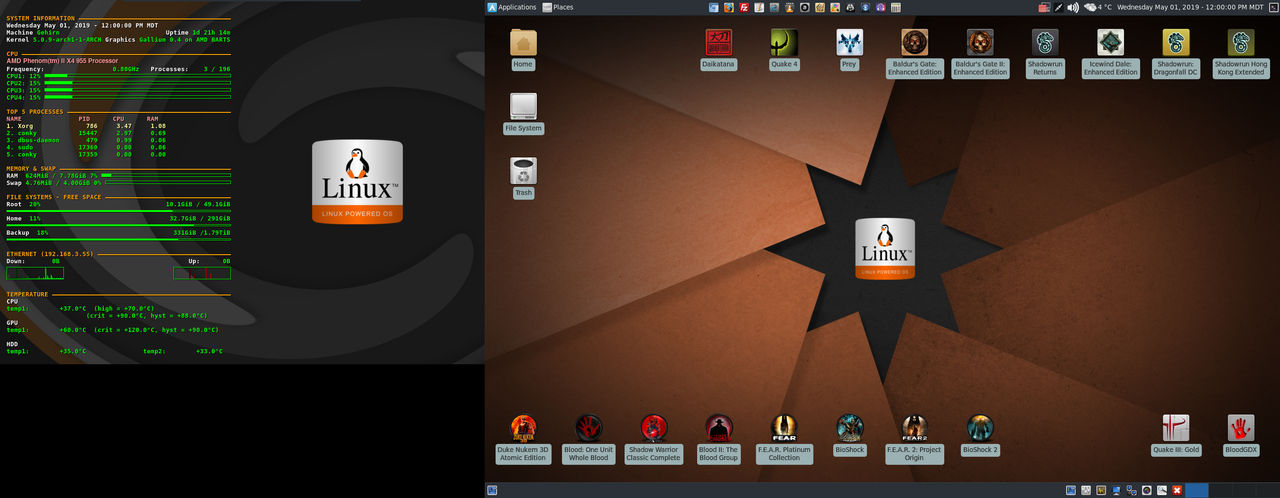This screenshot has width=1280, height=498.
Task: Launch Shadowrun Returns from the desktop
Action: [1045, 53]
